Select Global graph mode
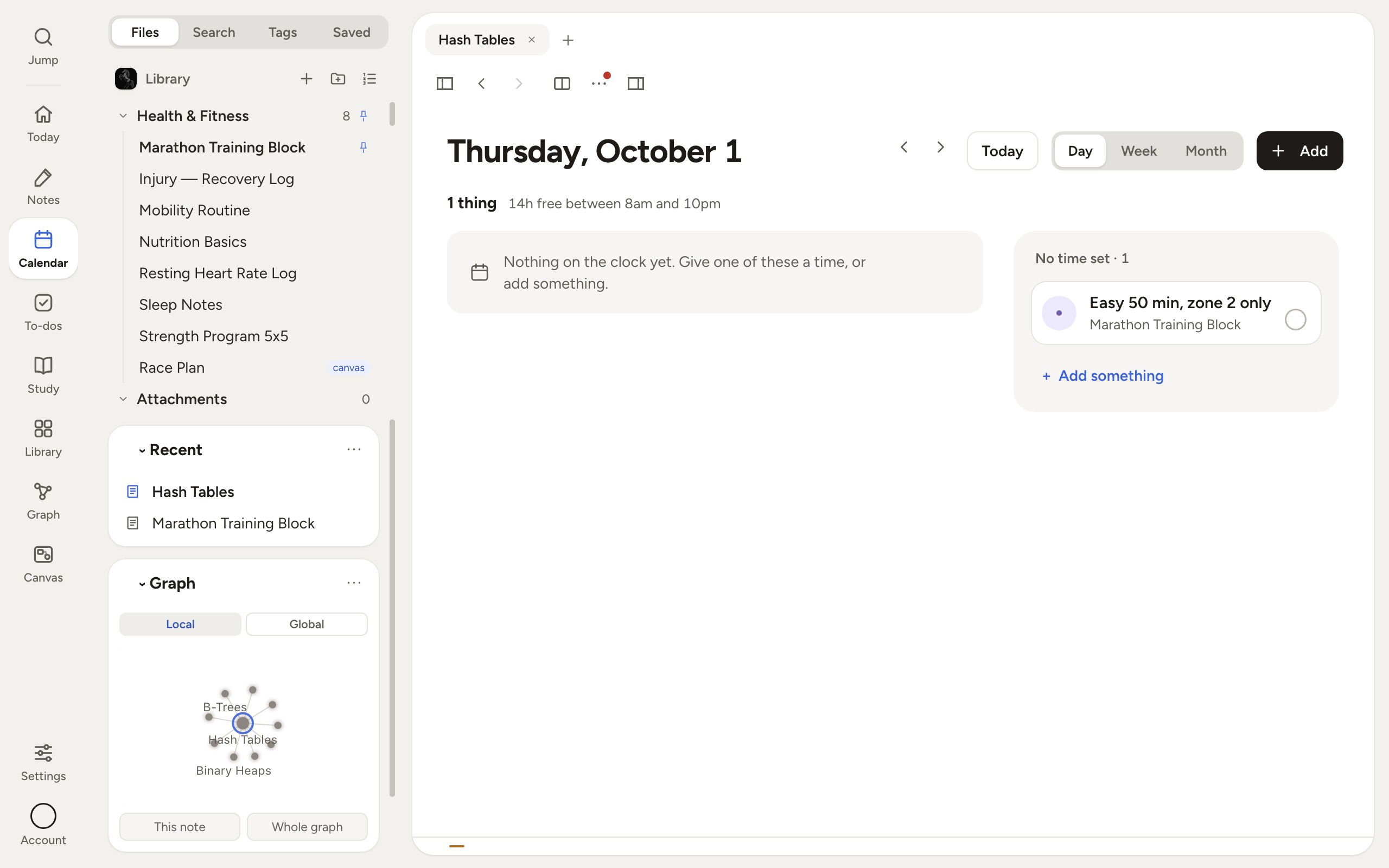Viewport: 1389px width, 868px height. [307, 624]
